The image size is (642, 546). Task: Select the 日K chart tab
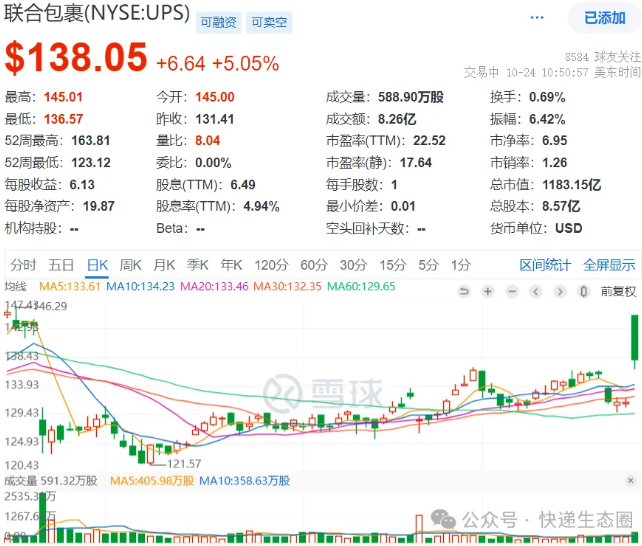coord(97,265)
